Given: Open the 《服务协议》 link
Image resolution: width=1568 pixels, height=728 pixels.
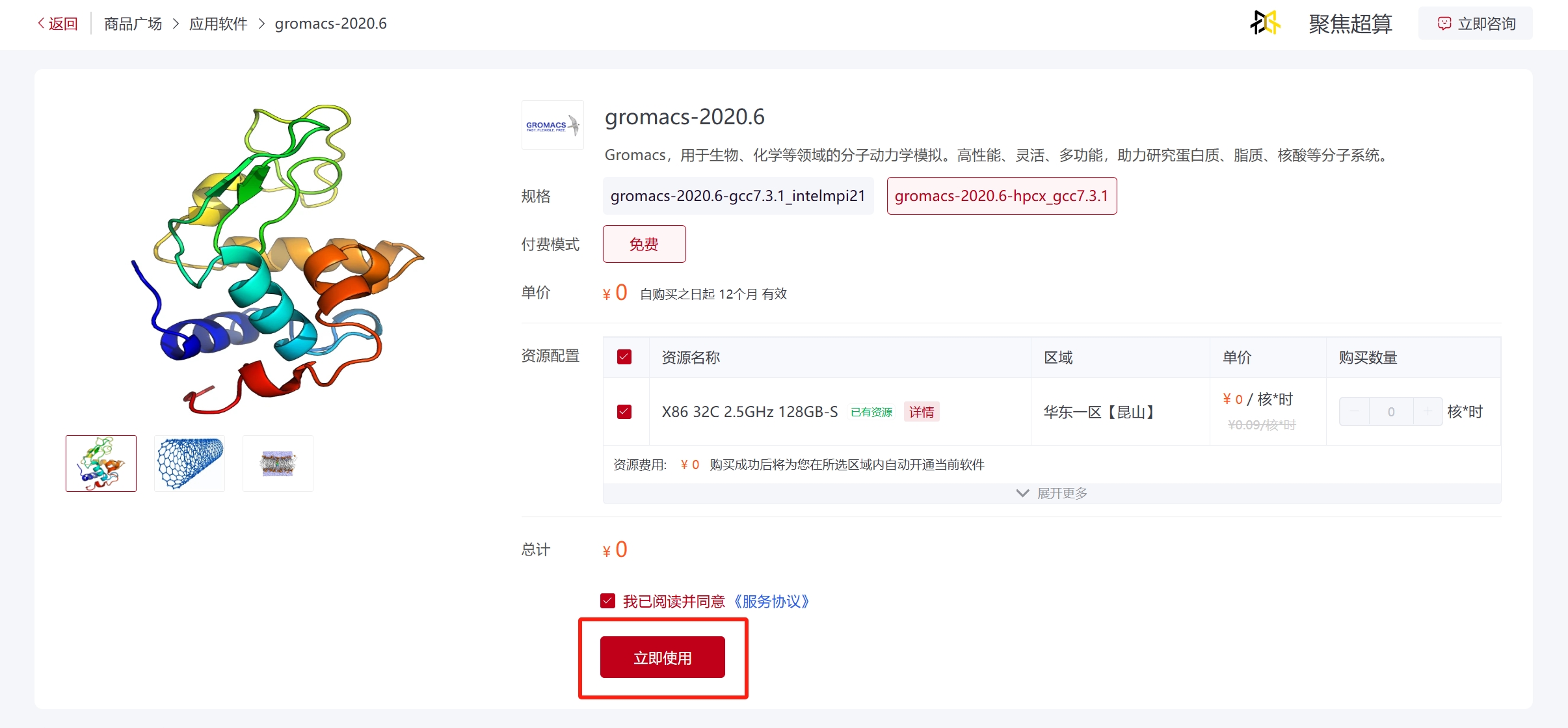Looking at the screenshot, I should click(x=771, y=601).
